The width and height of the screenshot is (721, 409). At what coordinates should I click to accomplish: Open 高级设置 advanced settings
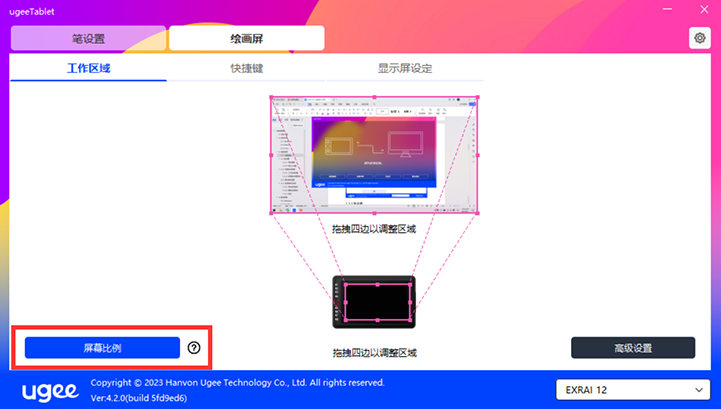pos(633,348)
